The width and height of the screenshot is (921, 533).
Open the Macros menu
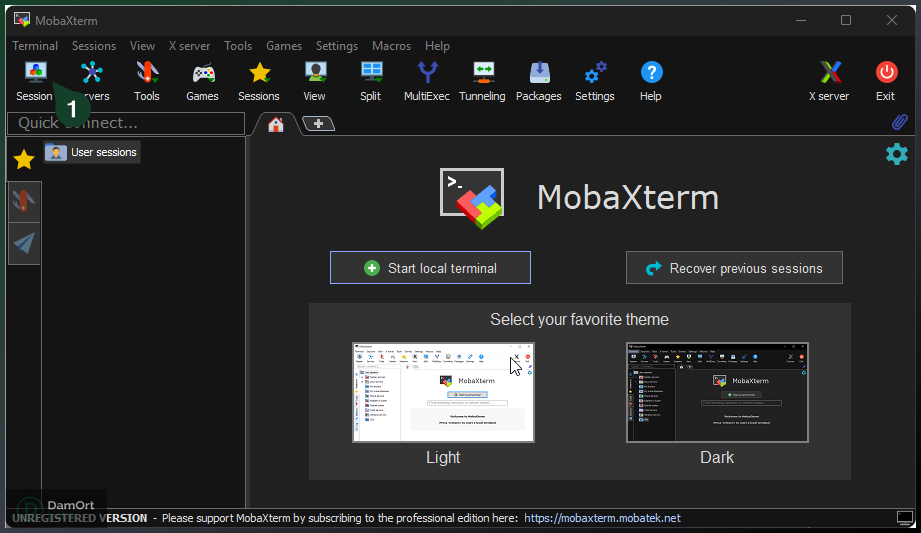pyautogui.click(x=391, y=46)
